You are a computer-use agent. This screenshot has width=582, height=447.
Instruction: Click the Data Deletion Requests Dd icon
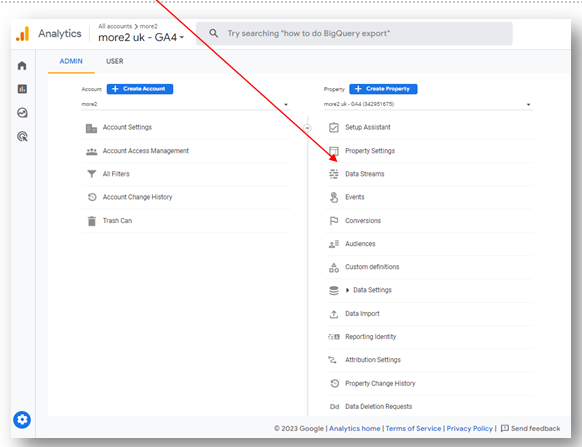coord(334,407)
